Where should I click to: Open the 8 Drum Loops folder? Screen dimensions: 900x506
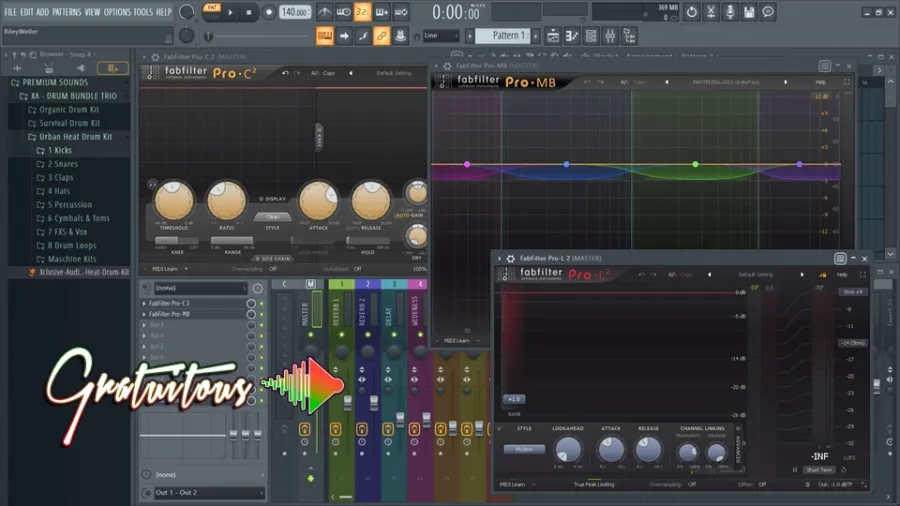67,245
